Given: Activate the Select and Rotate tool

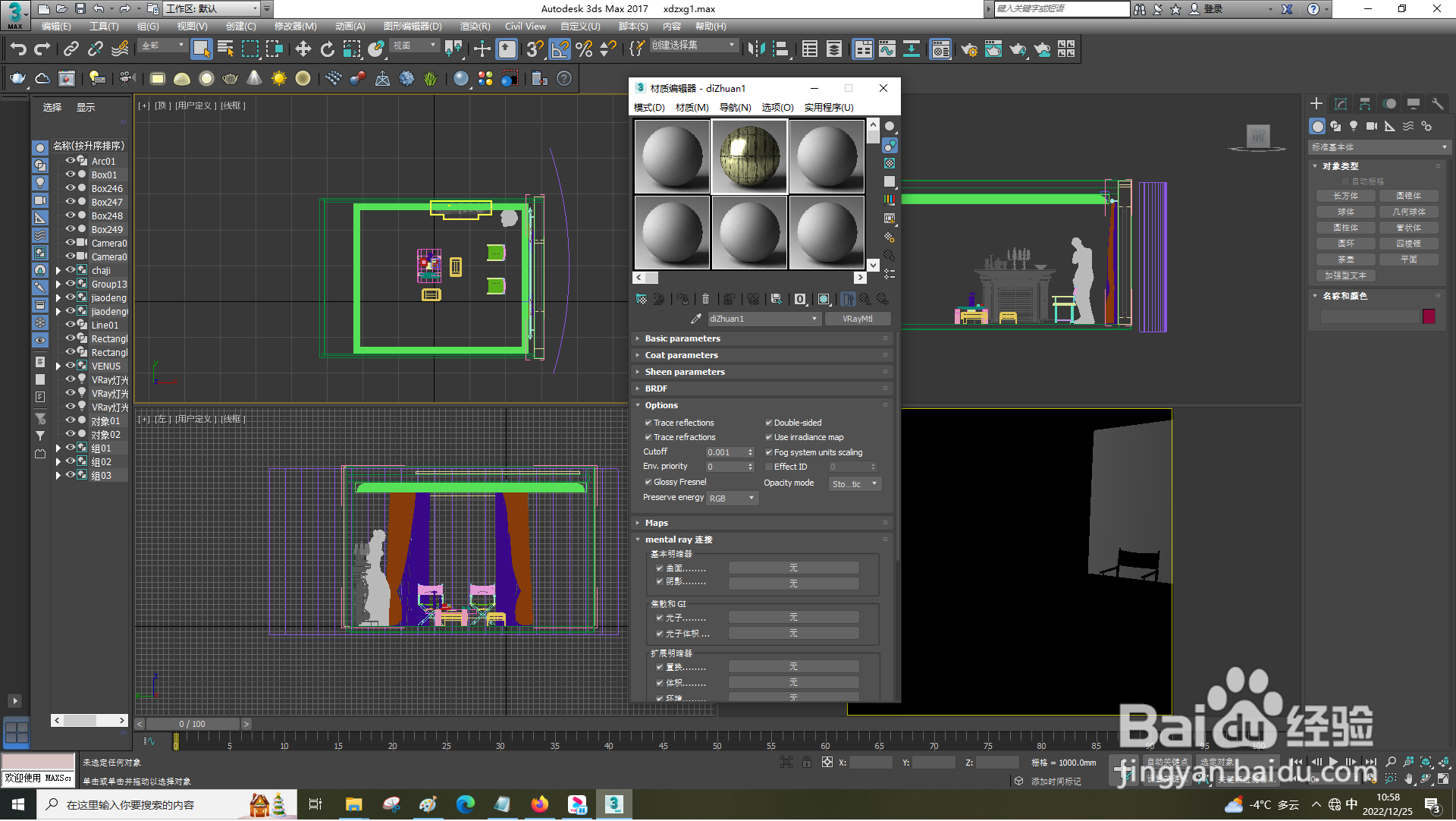Looking at the screenshot, I should [327, 49].
